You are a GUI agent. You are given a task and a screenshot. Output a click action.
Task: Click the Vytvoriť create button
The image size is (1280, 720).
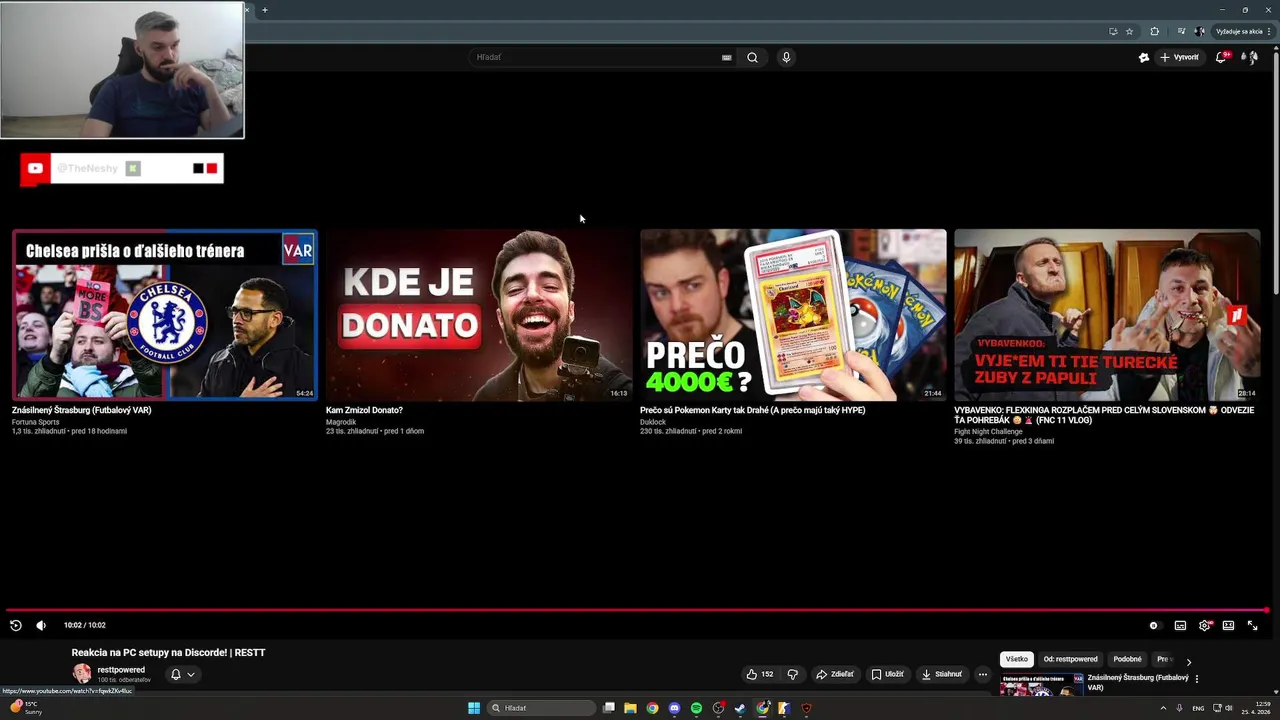[x=1179, y=57]
